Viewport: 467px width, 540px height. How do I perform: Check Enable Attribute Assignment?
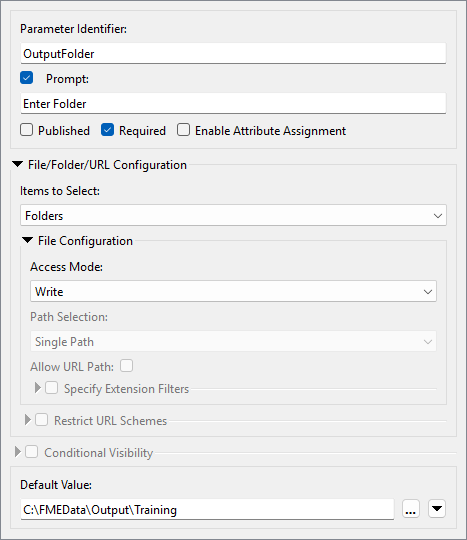coord(183,130)
